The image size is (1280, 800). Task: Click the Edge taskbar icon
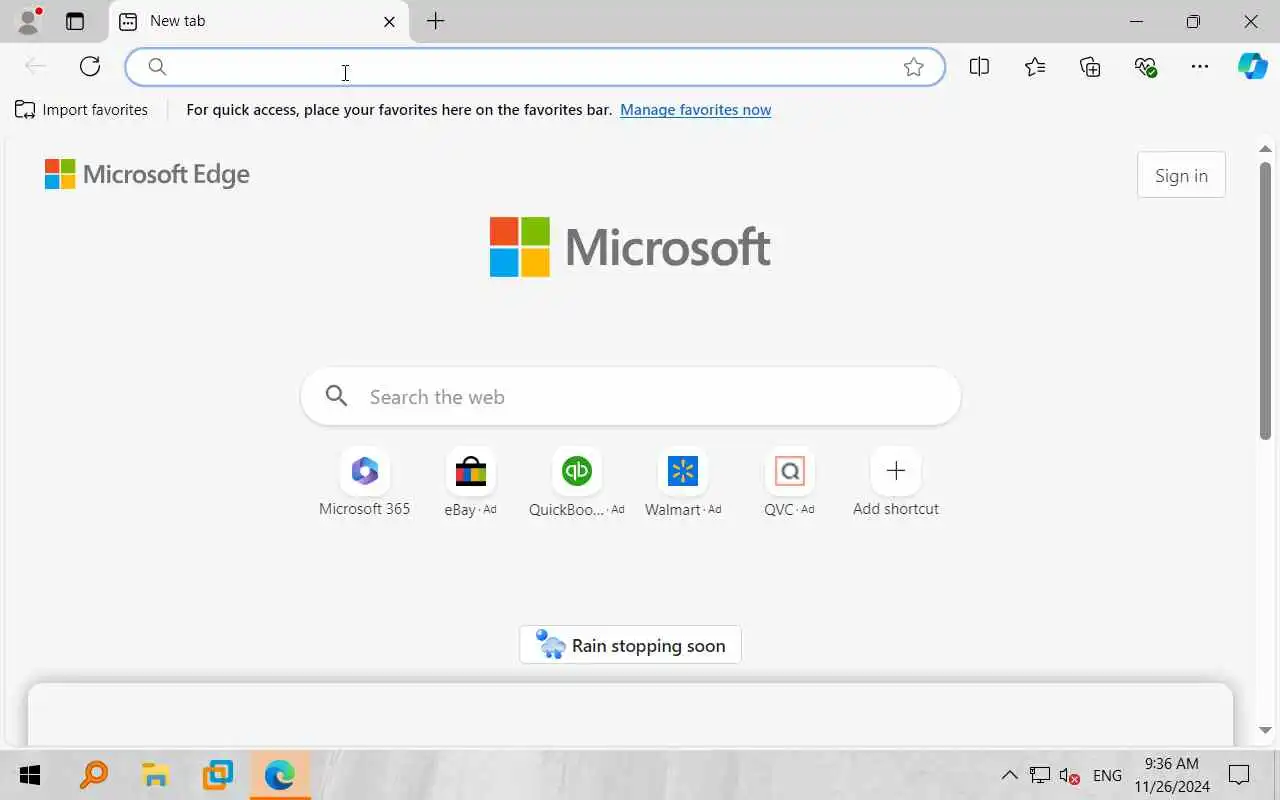click(280, 775)
